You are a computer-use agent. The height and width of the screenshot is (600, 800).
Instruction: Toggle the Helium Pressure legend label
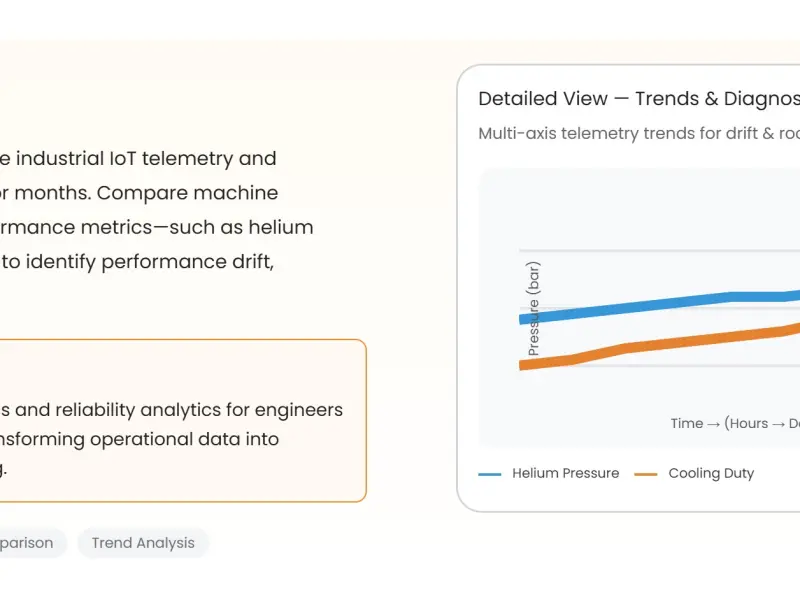(x=565, y=473)
